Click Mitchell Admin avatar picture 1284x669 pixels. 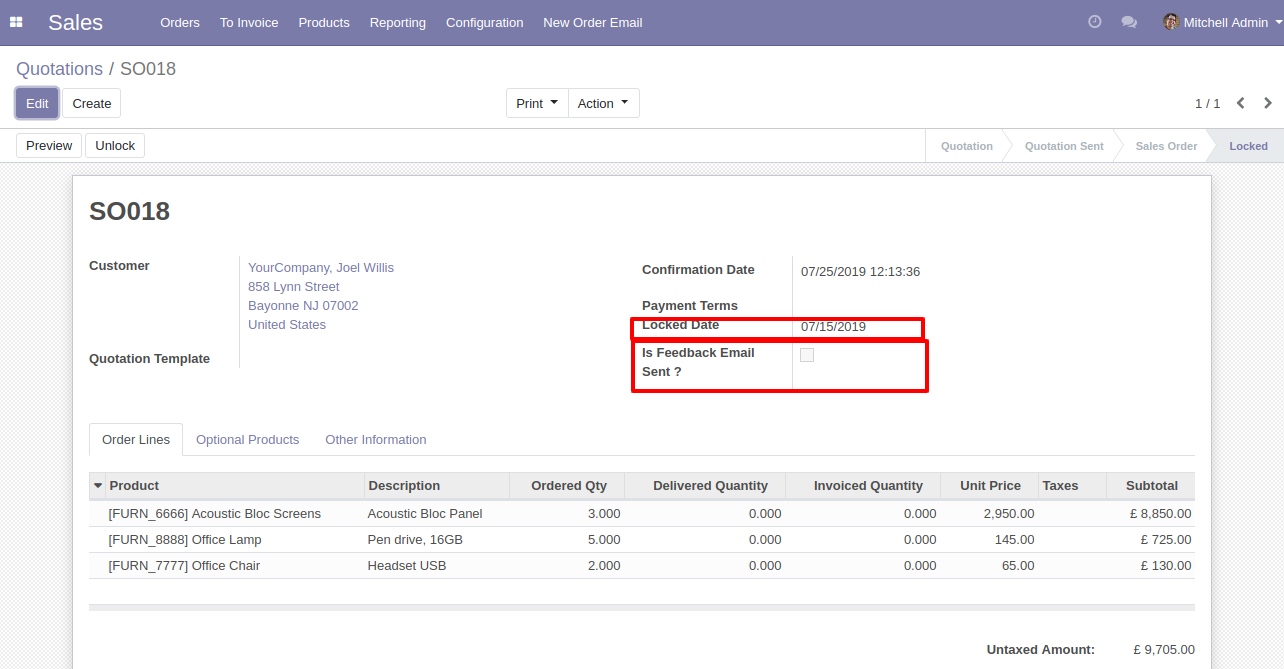click(x=1171, y=22)
